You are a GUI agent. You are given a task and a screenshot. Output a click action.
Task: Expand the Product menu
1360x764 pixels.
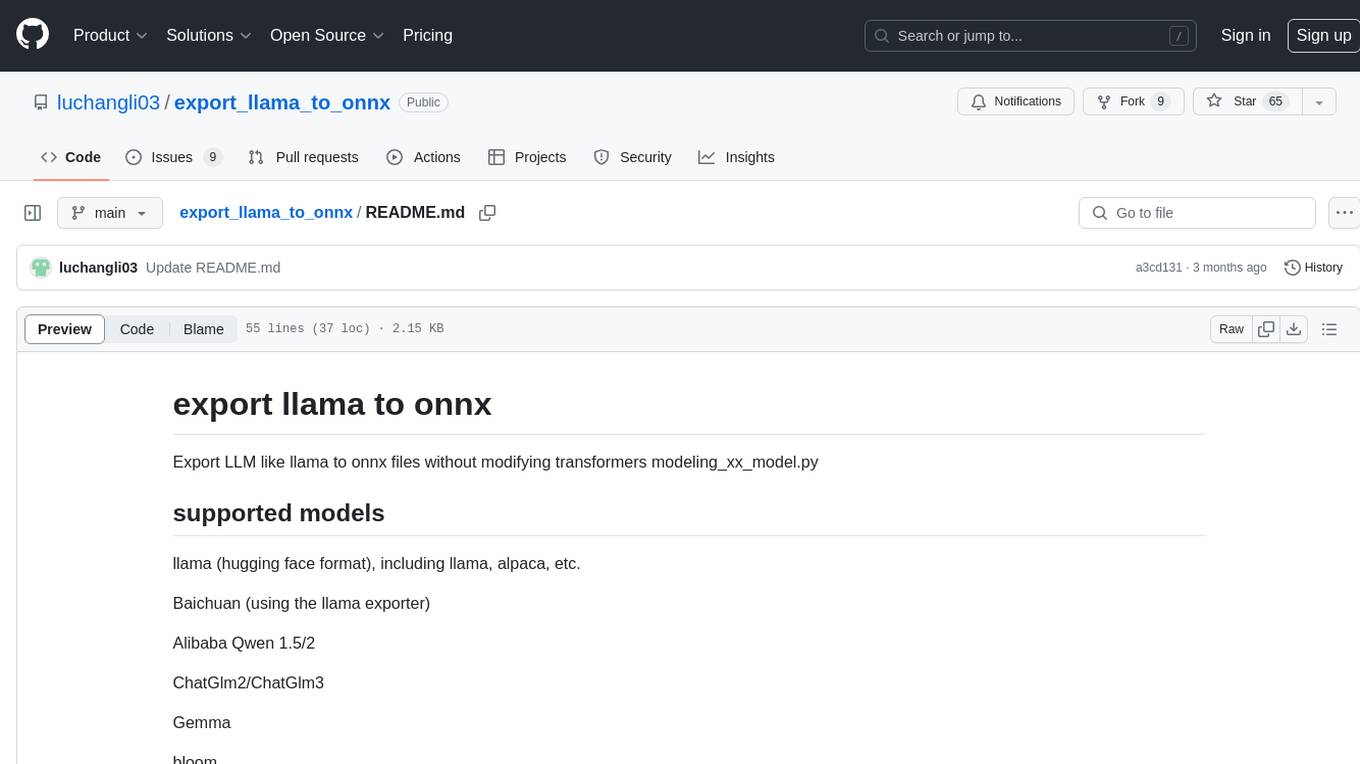110,35
